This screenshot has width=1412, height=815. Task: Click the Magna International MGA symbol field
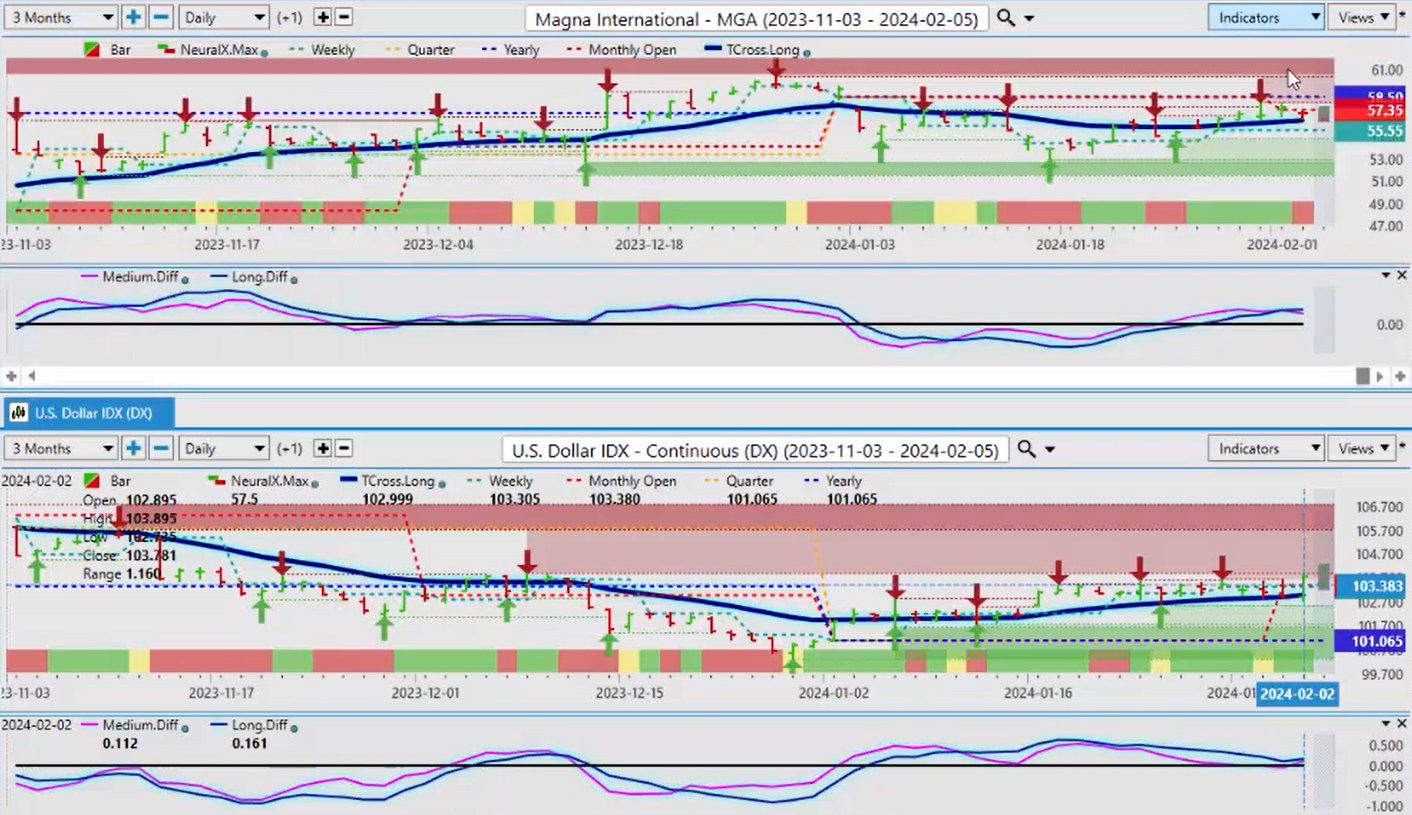point(757,18)
